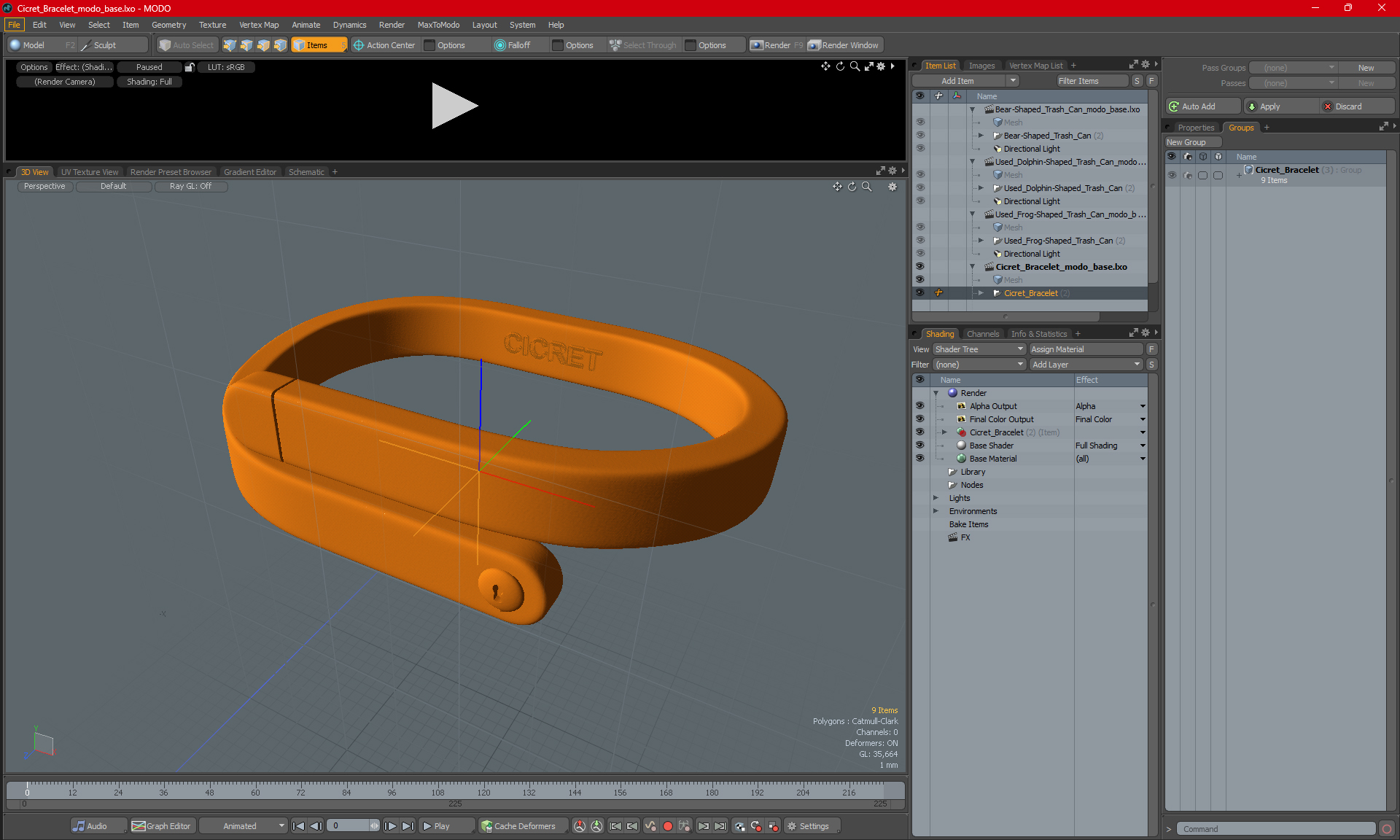This screenshot has height=840, width=1400.
Task: Switch to UV Texture View tab
Action: click(90, 172)
